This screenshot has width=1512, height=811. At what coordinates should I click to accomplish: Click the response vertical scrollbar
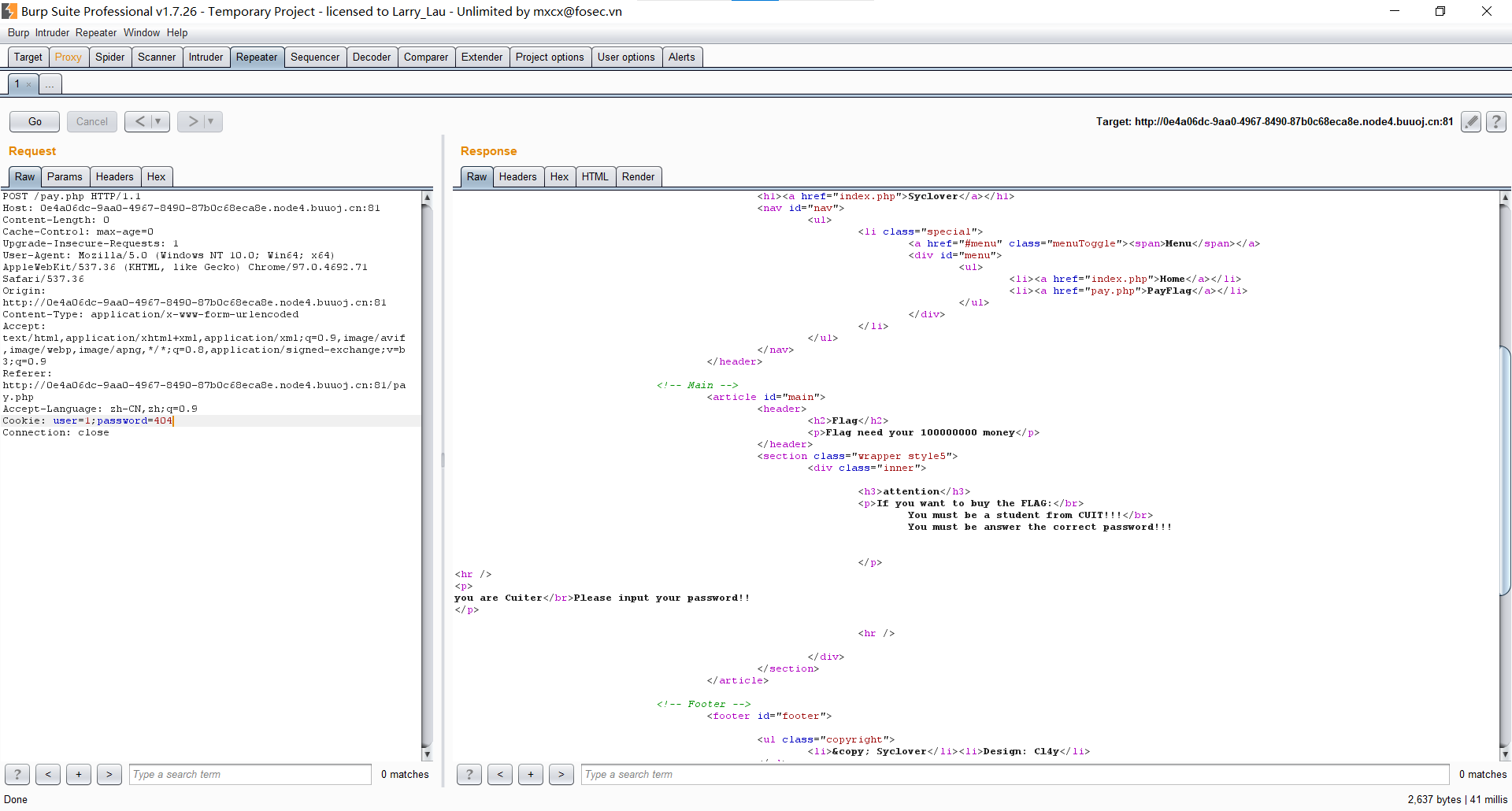click(x=1505, y=472)
